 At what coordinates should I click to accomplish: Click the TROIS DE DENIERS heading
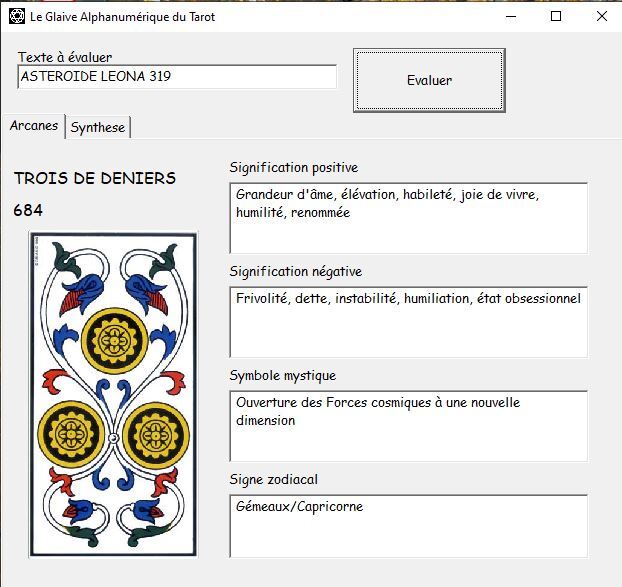(x=95, y=178)
